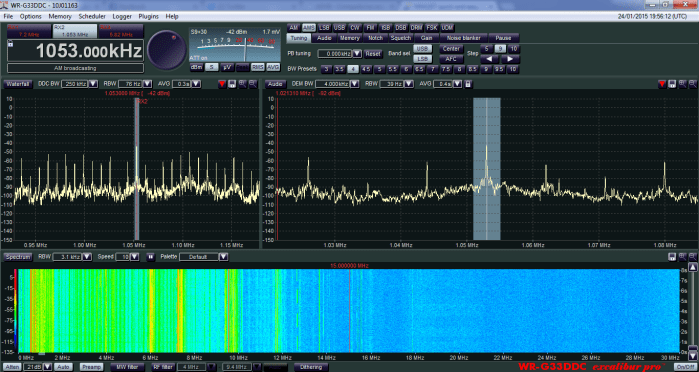The image size is (699, 372).
Task: Zoom in on the wideband waterfall panel
Action: 683,257
